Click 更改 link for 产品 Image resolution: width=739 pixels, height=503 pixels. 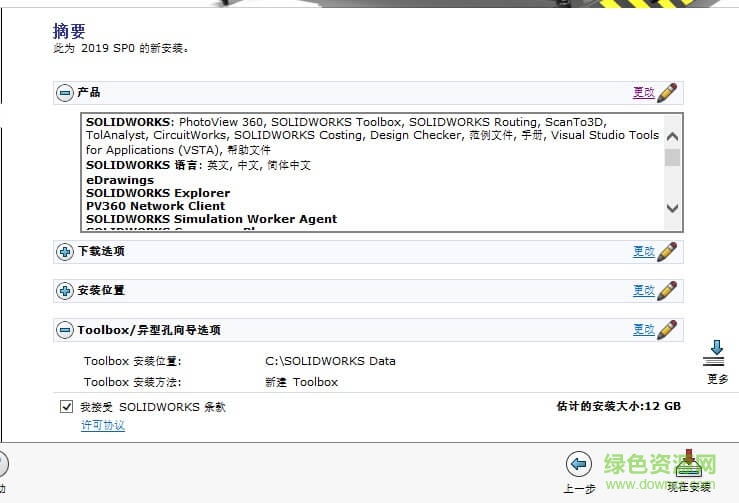(643, 92)
